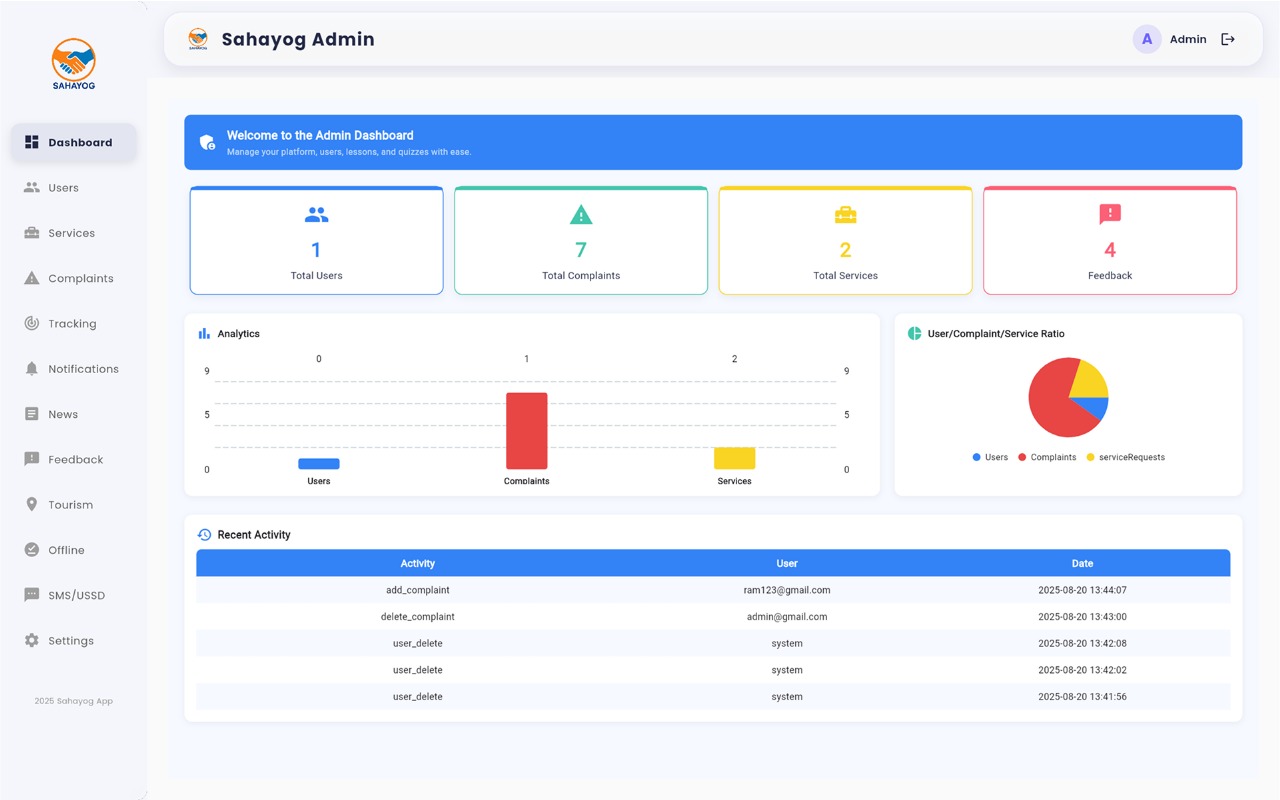Click the Total Complaints card showing 7
Screen dimensions: 1280x800
[x=581, y=240]
